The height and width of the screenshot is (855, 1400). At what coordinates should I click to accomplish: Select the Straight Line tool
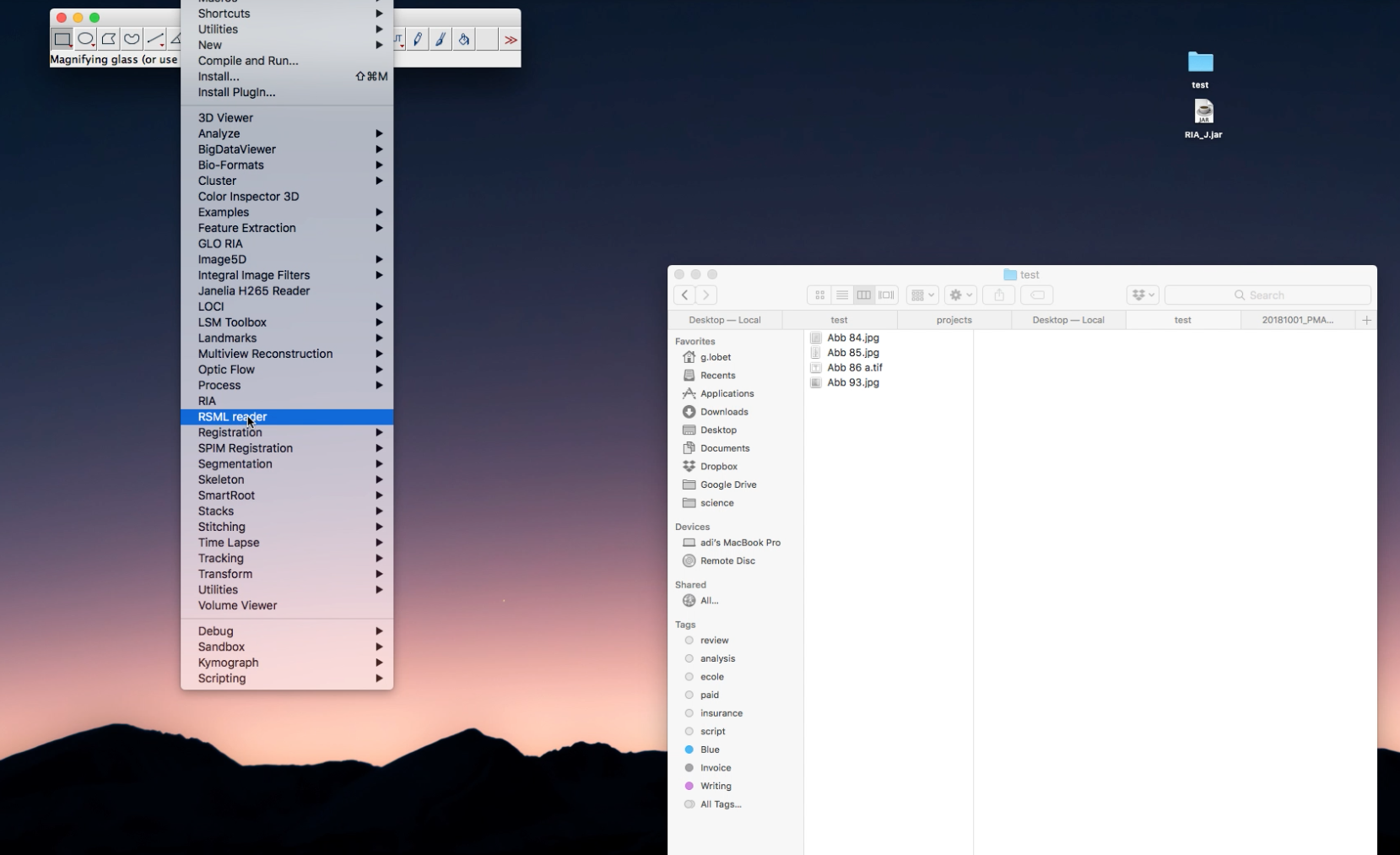click(155, 40)
